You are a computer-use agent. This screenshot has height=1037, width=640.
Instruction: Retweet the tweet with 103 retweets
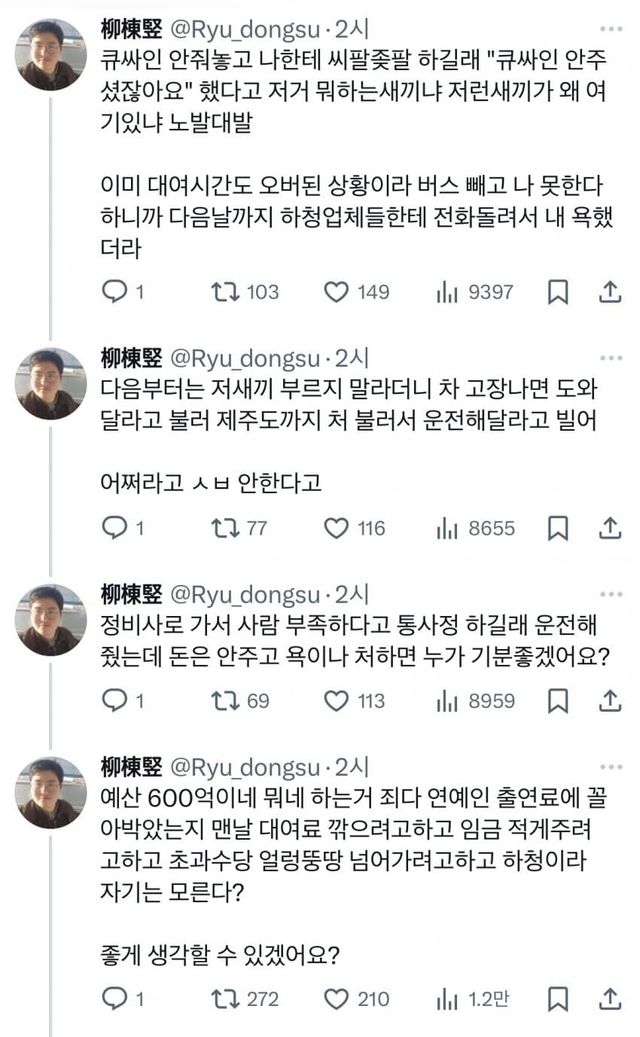coord(224,291)
